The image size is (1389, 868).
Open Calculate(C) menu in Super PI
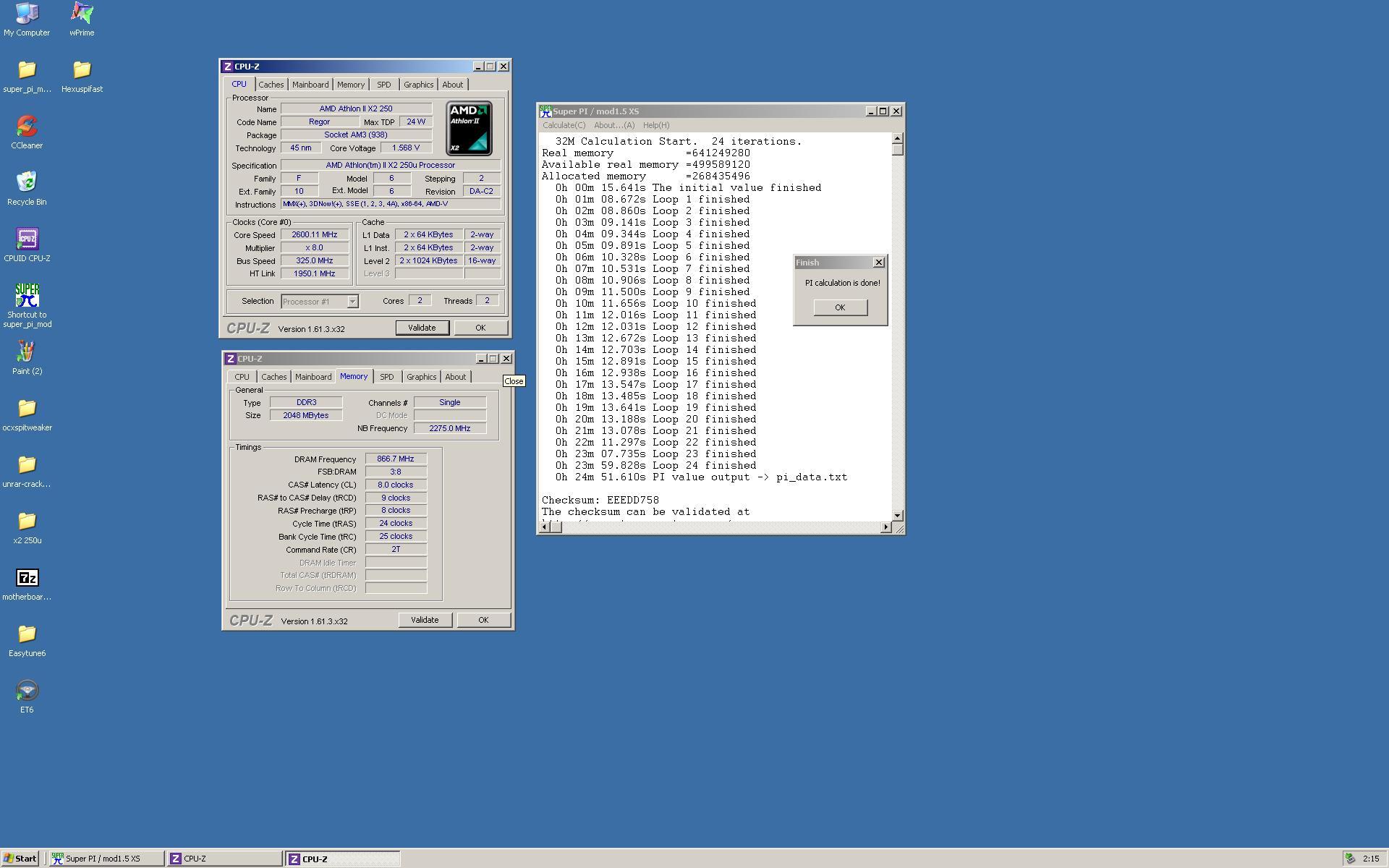coord(564,125)
